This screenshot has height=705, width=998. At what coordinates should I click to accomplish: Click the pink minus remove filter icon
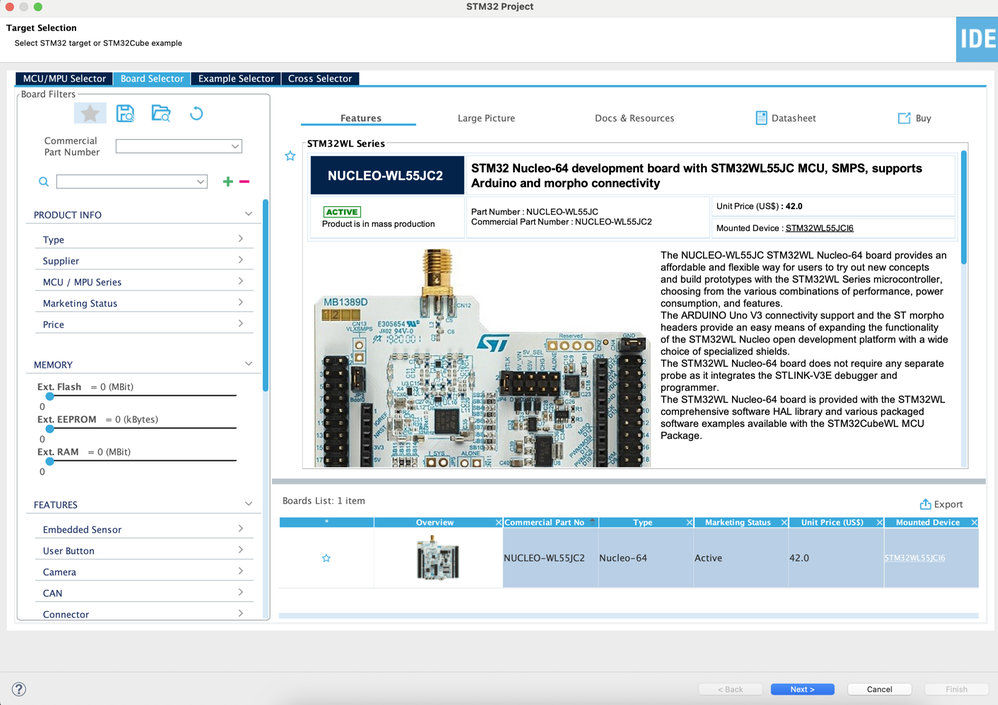coord(244,182)
